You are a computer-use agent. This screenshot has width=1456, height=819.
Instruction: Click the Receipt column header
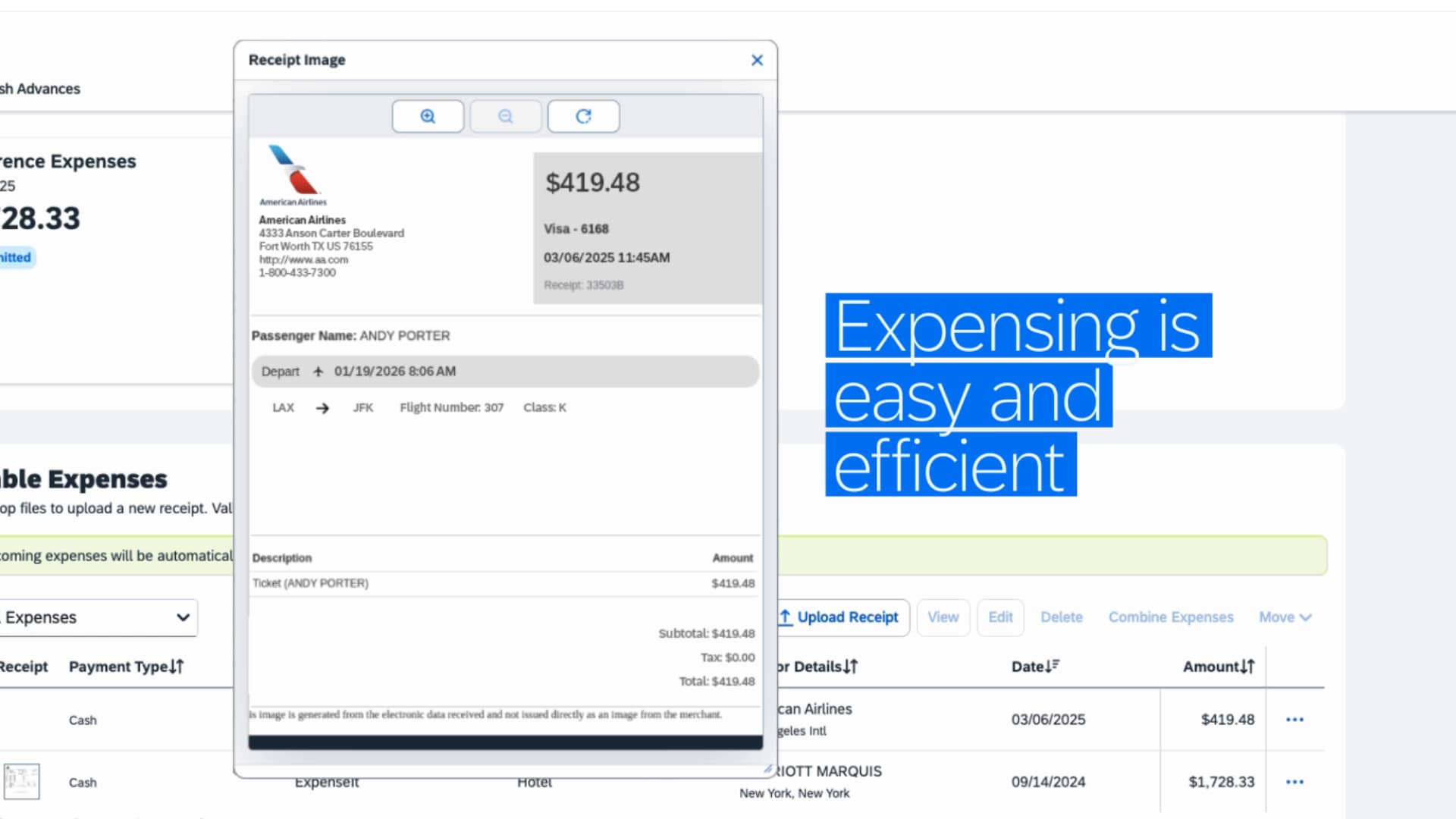(24, 667)
